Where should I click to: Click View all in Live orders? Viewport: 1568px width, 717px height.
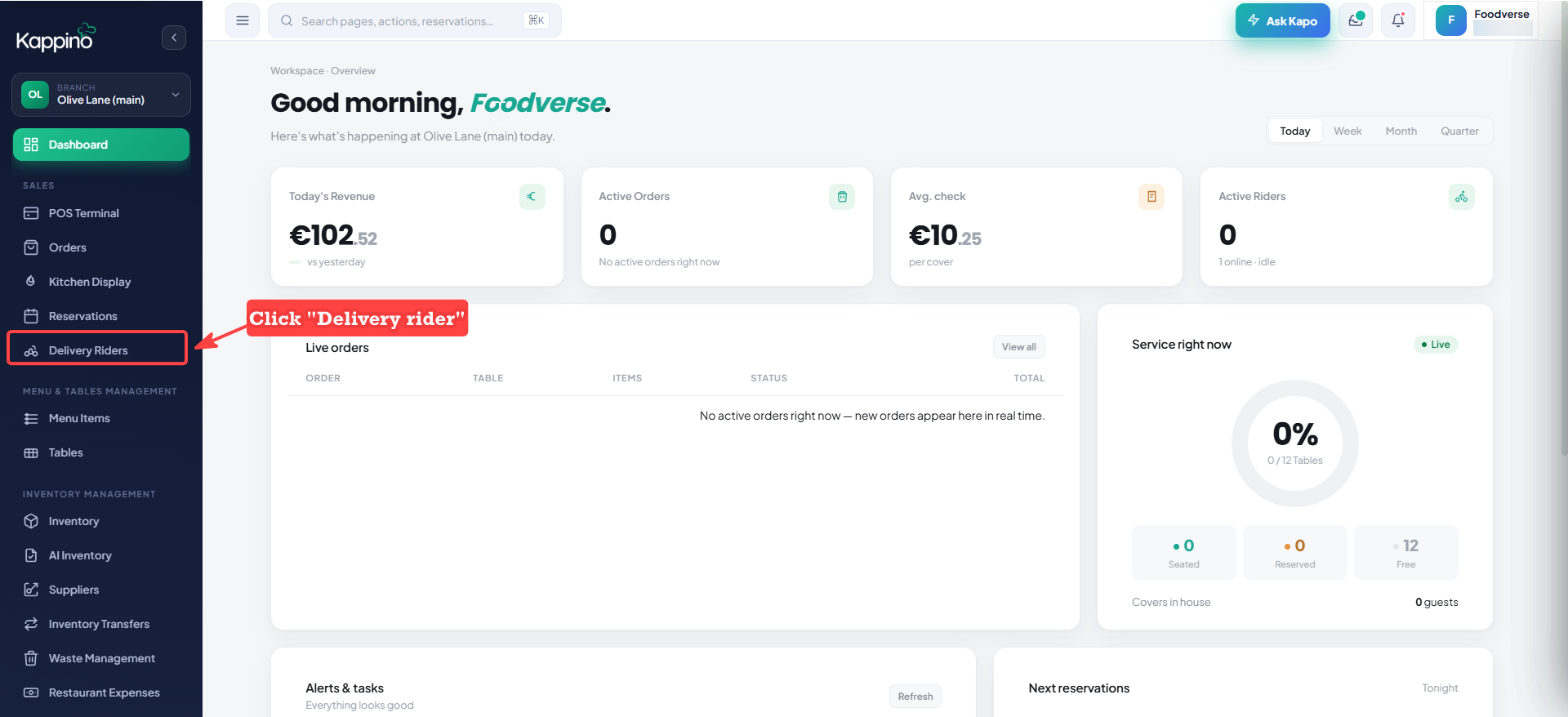(1018, 347)
